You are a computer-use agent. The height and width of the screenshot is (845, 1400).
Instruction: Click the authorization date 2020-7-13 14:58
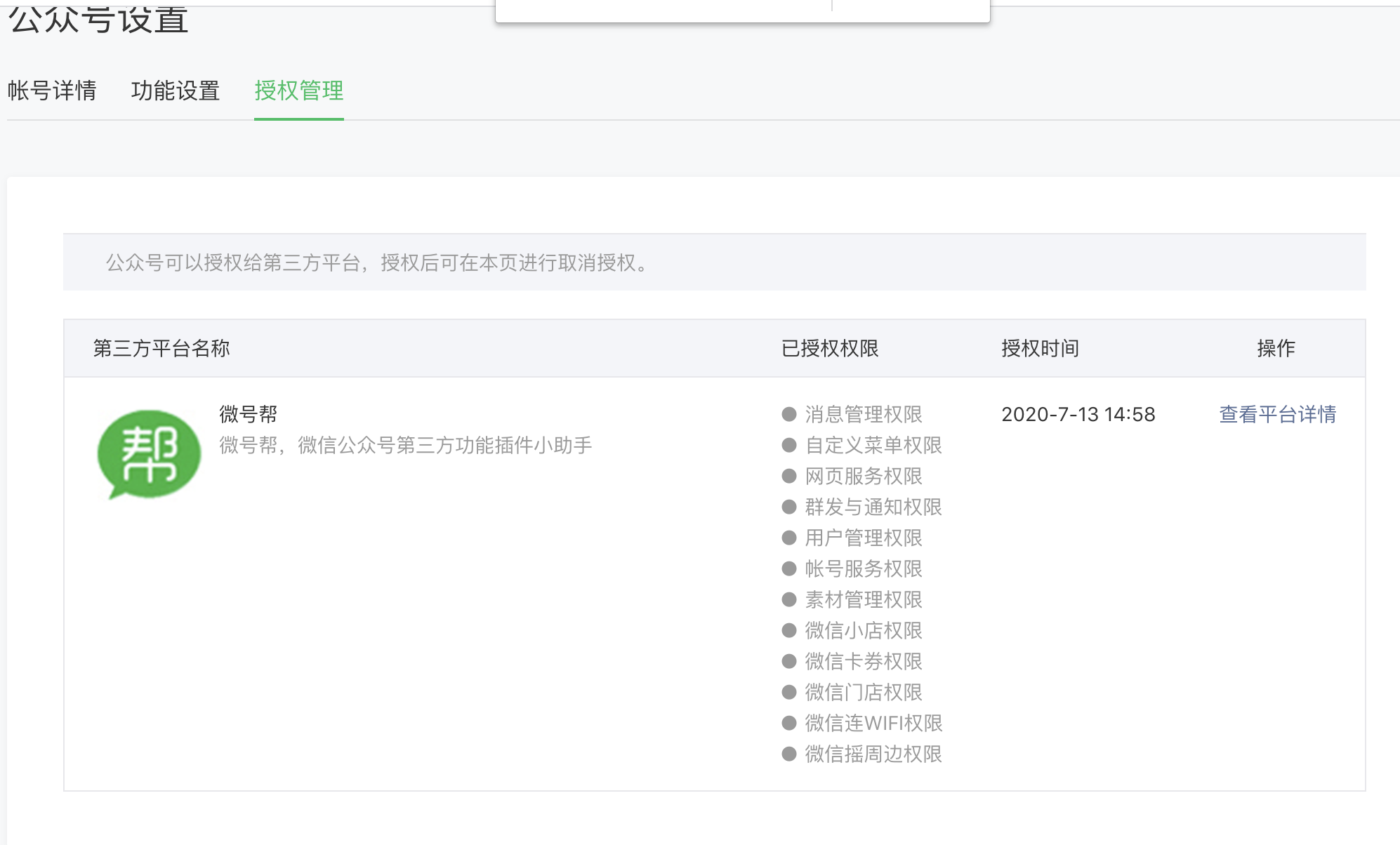point(1078,414)
